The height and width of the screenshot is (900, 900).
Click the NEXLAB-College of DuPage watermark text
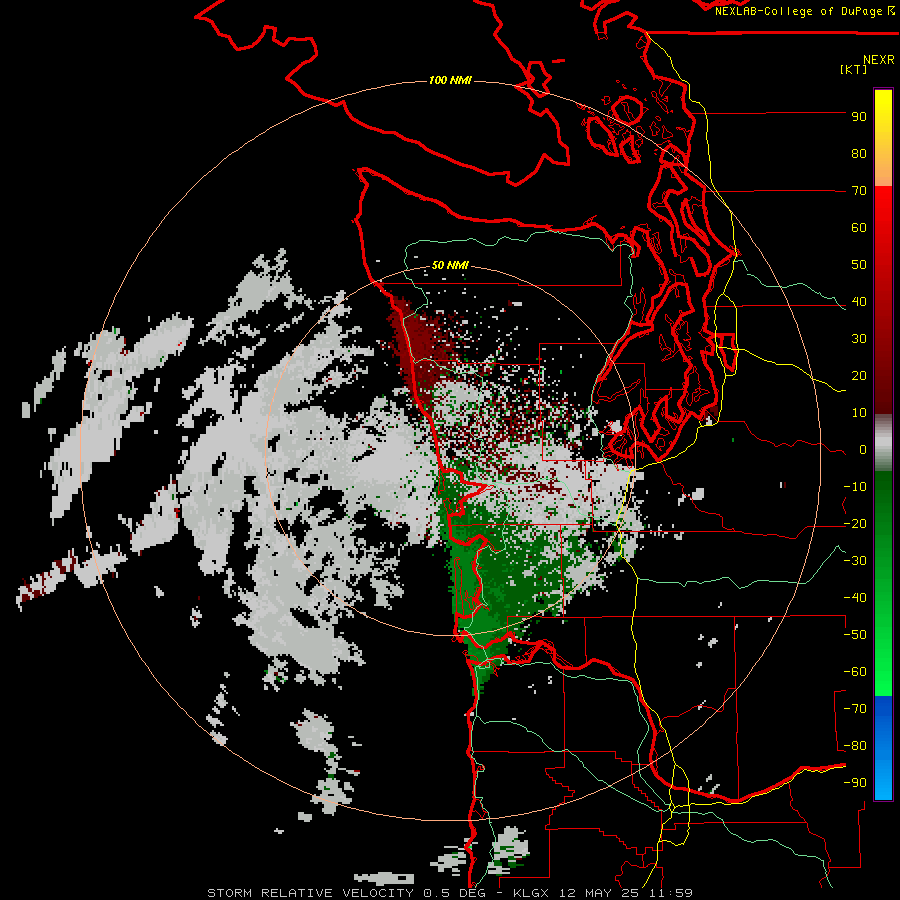pos(805,11)
